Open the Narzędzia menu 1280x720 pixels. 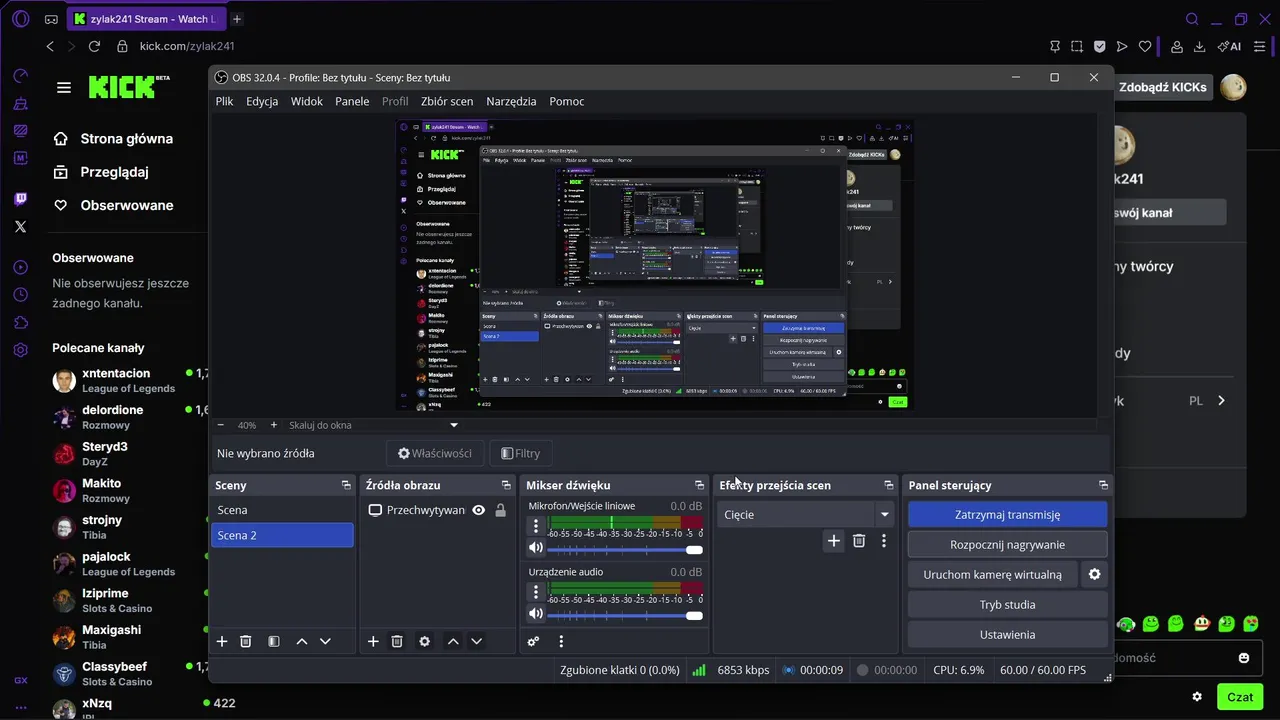[x=511, y=101]
